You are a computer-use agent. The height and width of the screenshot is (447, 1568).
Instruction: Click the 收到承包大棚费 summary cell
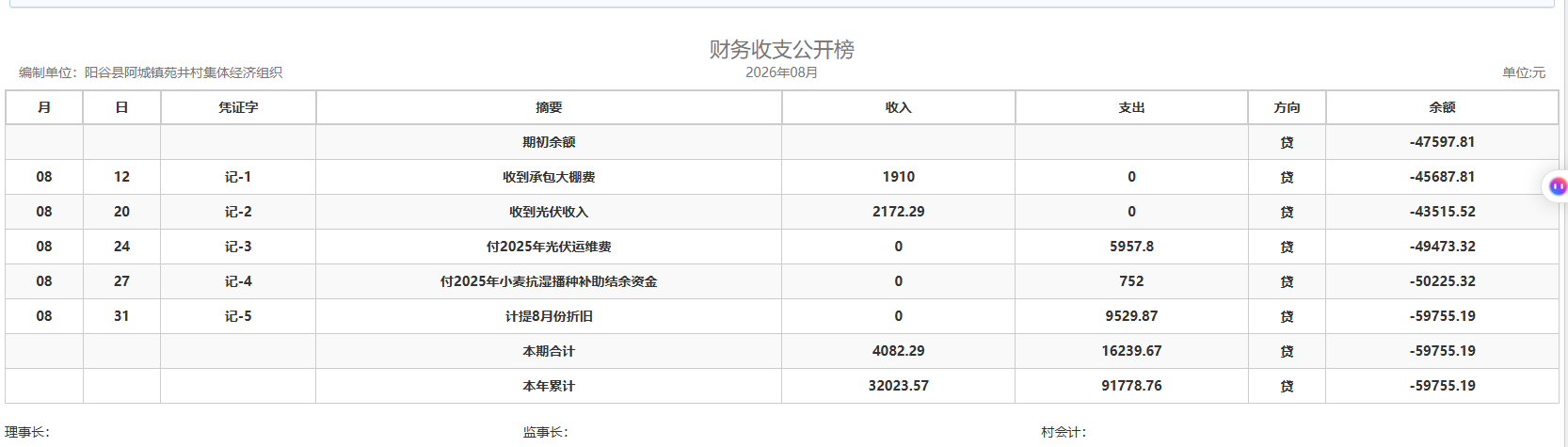coord(549,177)
